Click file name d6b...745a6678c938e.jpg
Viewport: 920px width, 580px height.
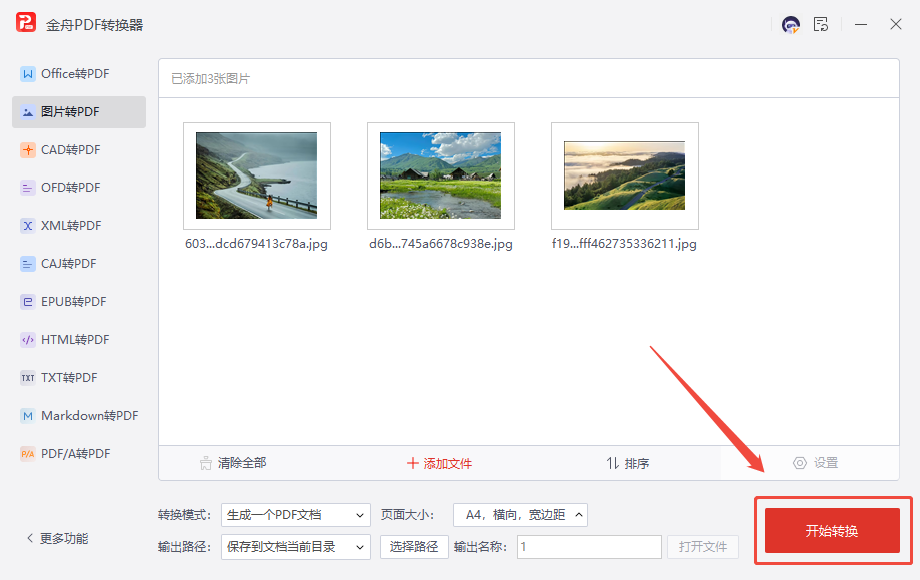[x=441, y=244]
